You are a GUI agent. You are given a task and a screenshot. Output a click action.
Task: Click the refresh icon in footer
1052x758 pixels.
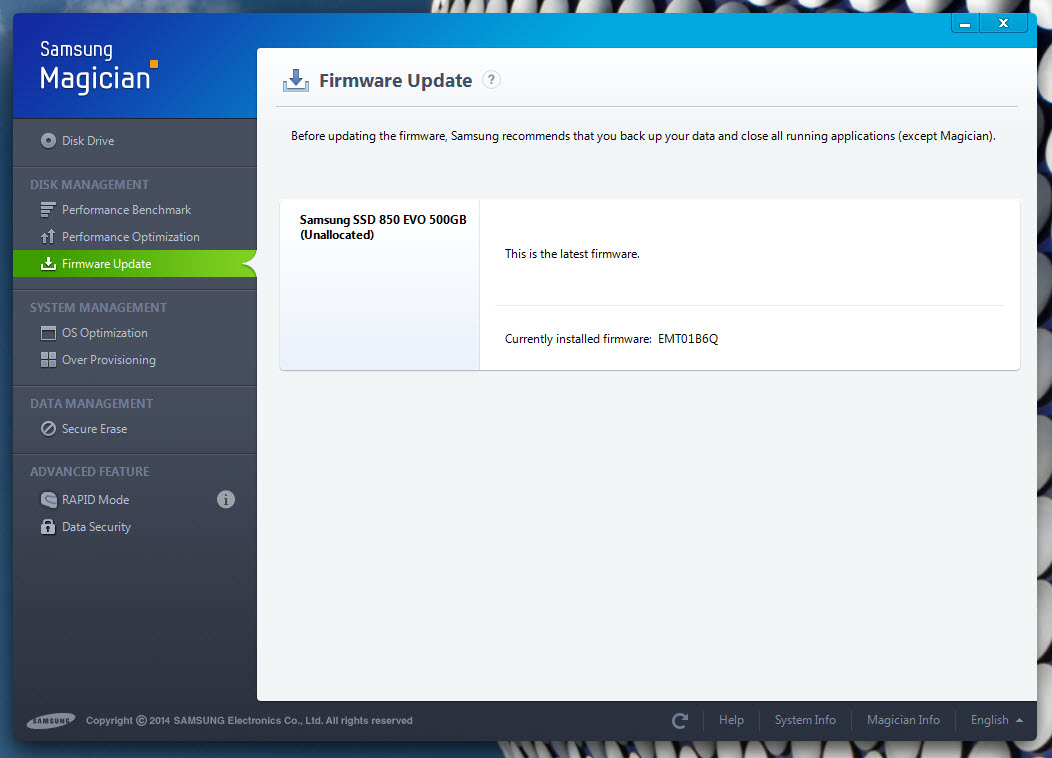tap(680, 720)
